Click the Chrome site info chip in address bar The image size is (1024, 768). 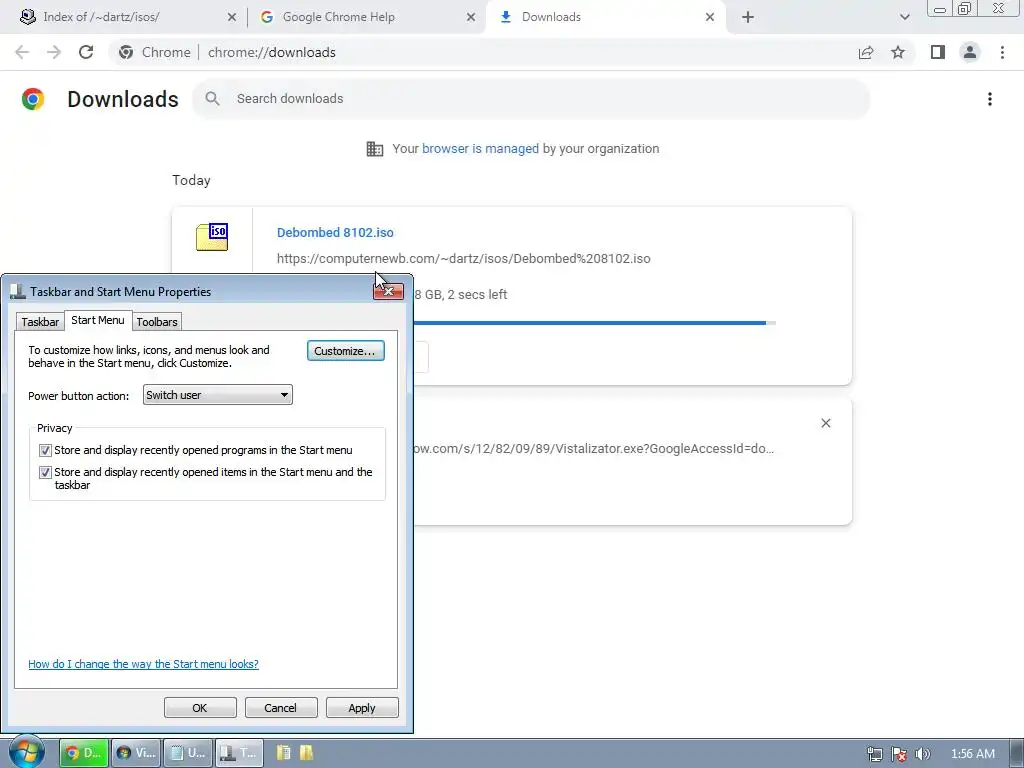coord(156,52)
